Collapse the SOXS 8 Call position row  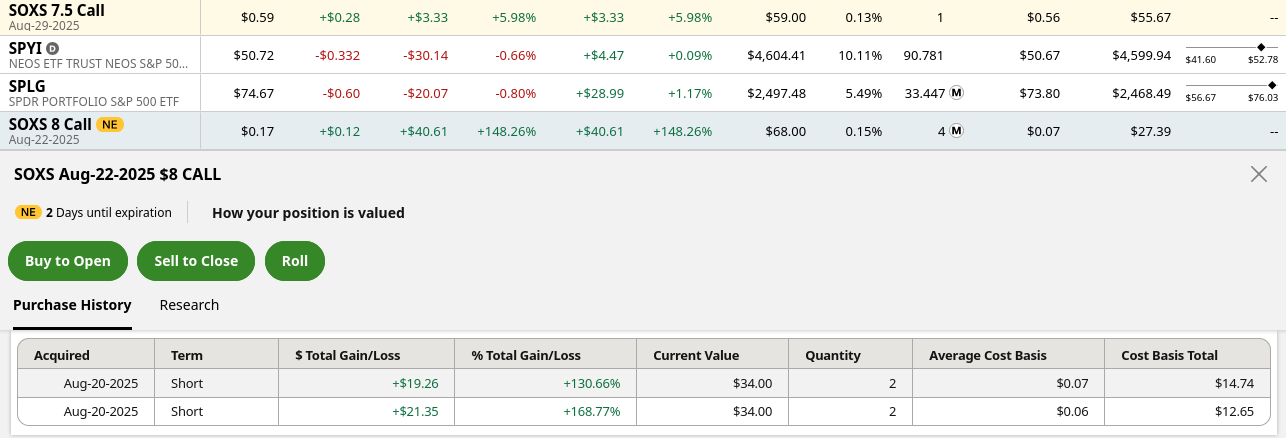coord(50,124)
